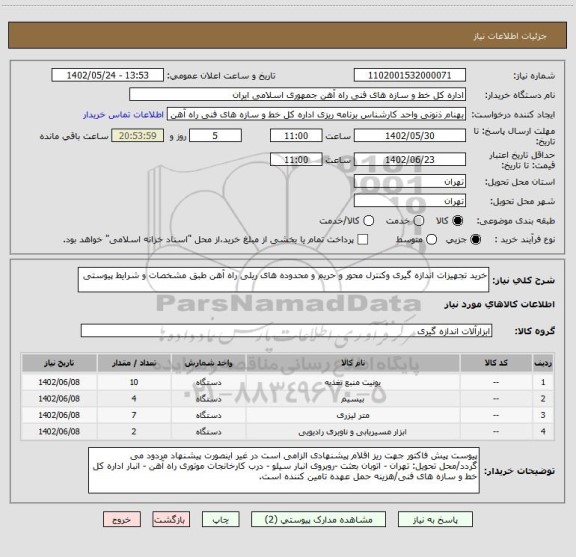Click the توضیحات خریدار text area
Screen dimensions: 576x557
tap(284, 470)
